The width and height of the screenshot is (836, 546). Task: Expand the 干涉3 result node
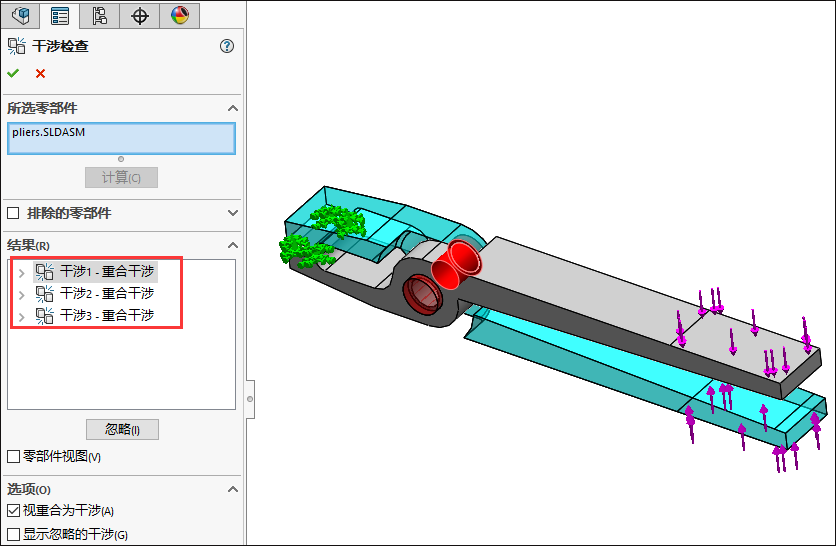pyautogui.click(x=21, y=317)
